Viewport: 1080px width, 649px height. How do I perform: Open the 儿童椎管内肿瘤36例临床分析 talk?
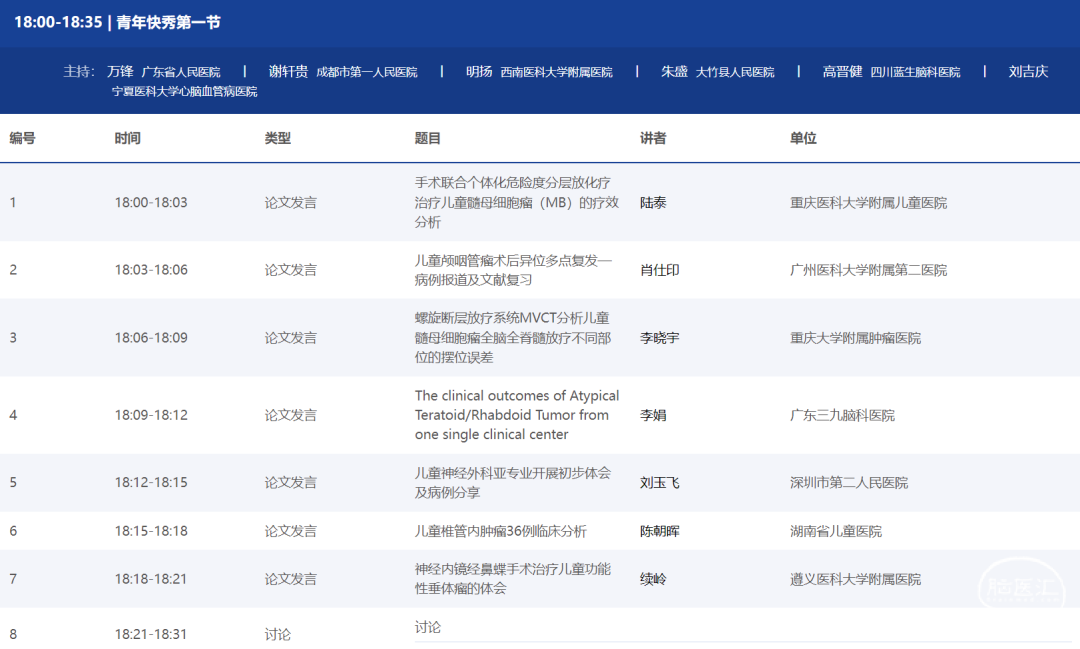click(x=500, y=531)
